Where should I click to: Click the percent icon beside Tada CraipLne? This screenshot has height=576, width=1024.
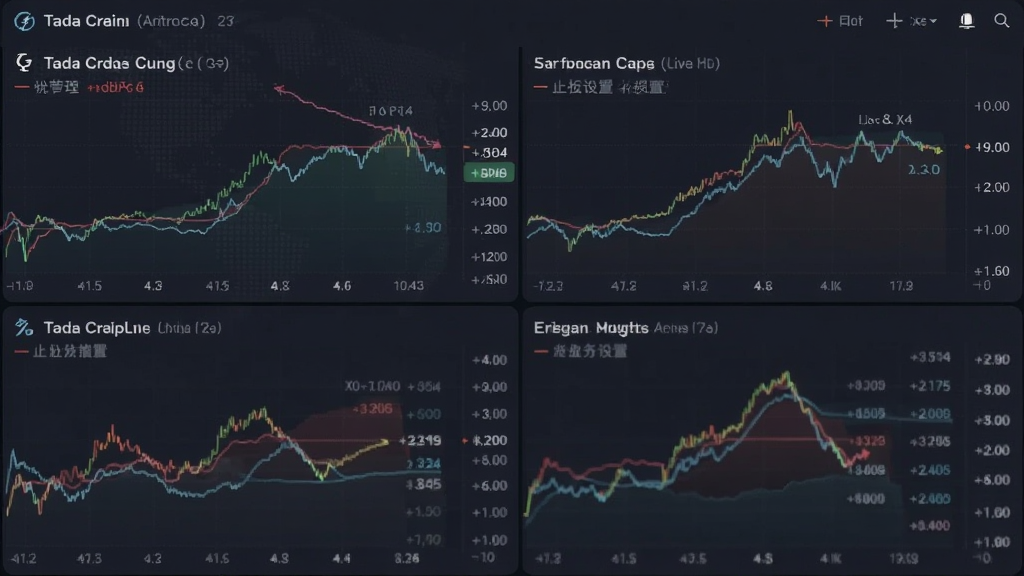pyautogui.click(x=24, y=327)
